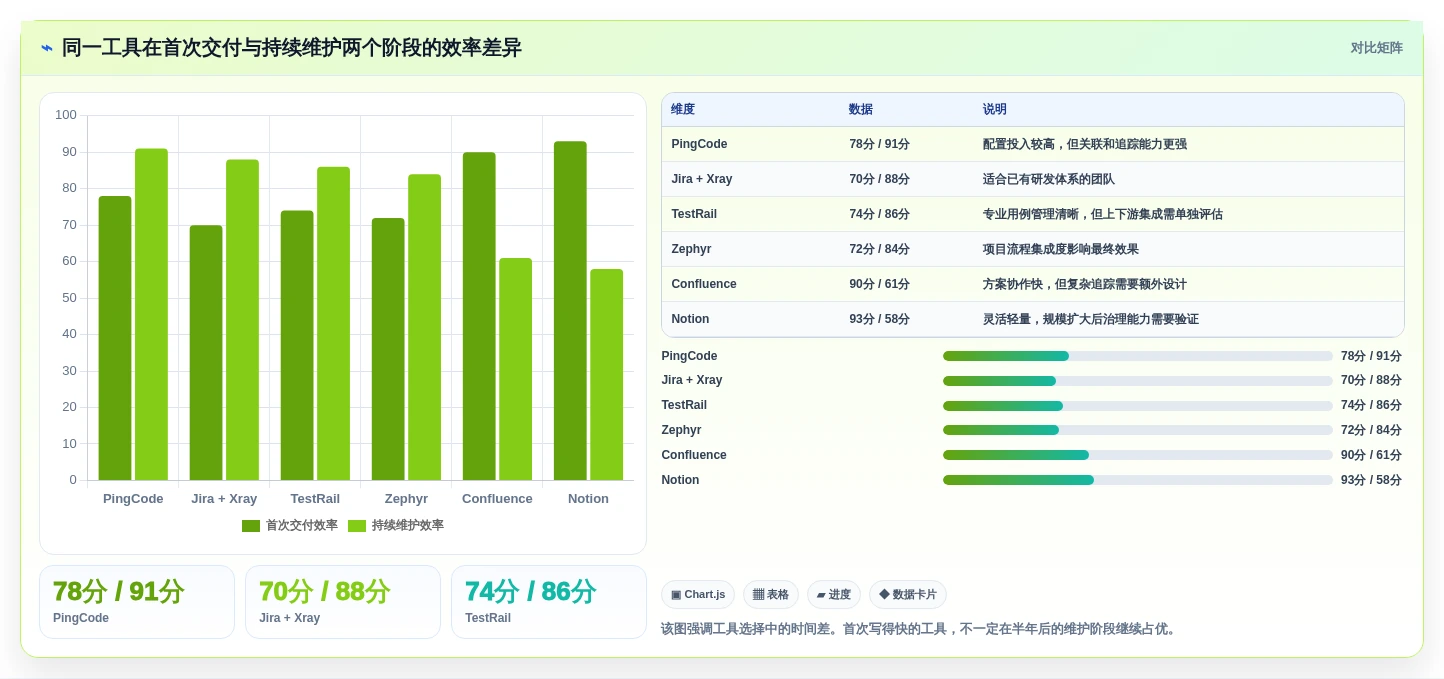
Task: Click the footnote text below the chips
Action: pos(920,629)
